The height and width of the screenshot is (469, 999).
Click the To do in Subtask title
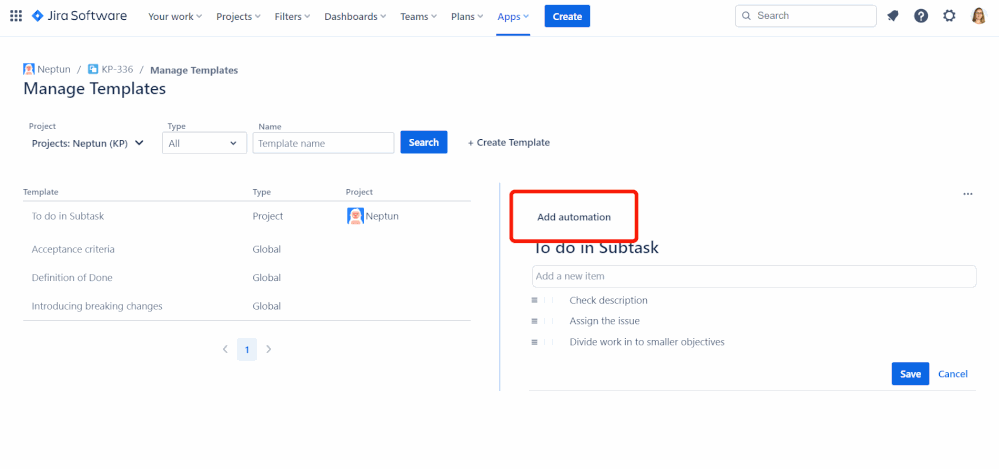(x=596, y=247)
